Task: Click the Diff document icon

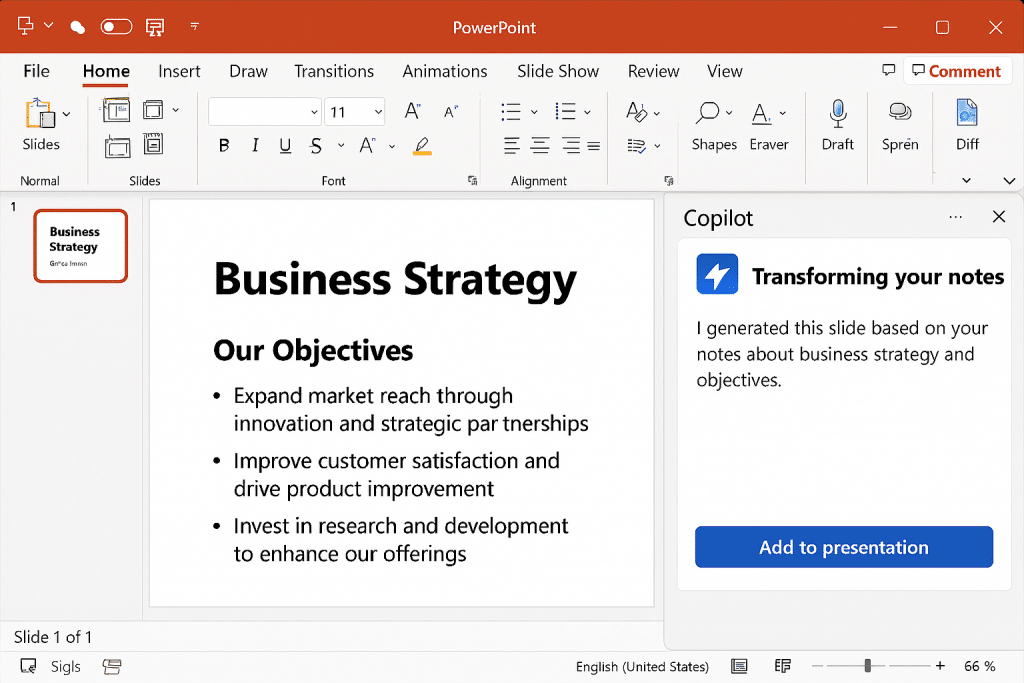Action: (967, 113)
